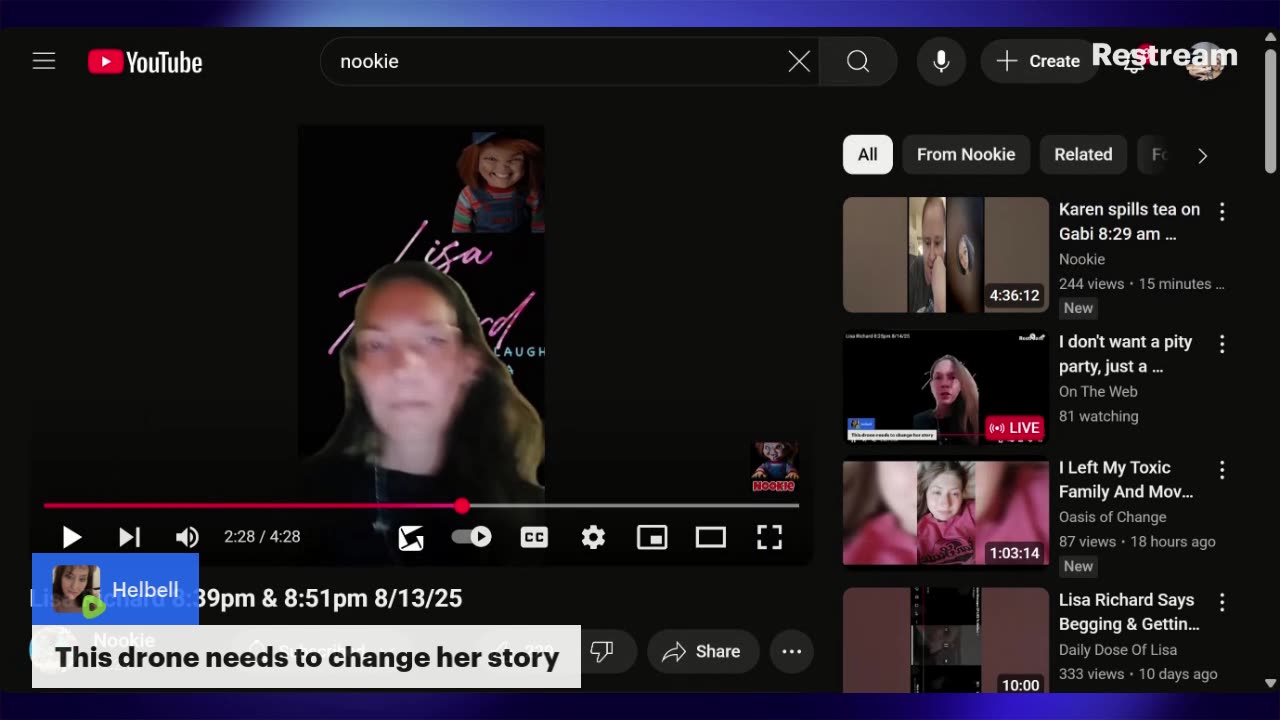Viewport: 1280px width, 720px height.
Task: Open the Create button menu
Action: click(1038, 62)
